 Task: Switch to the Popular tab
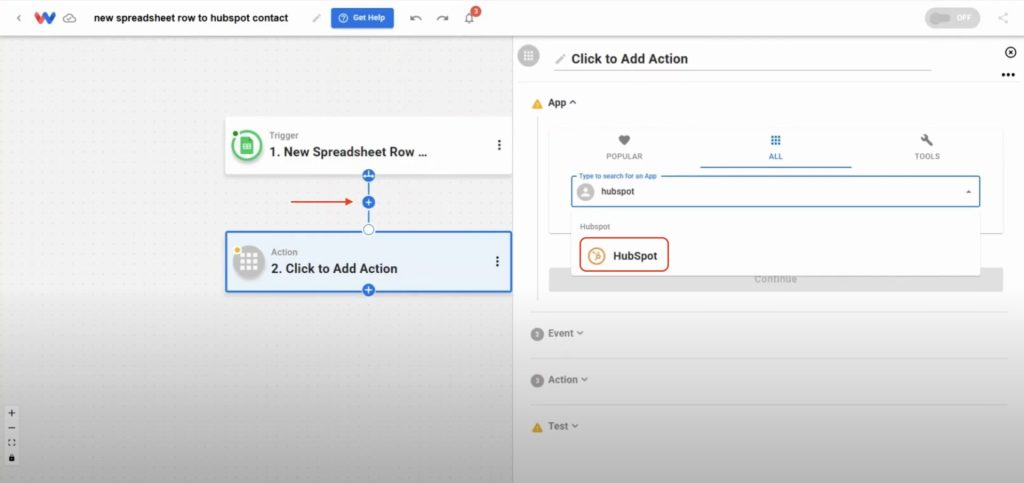(x=624, y=148)
